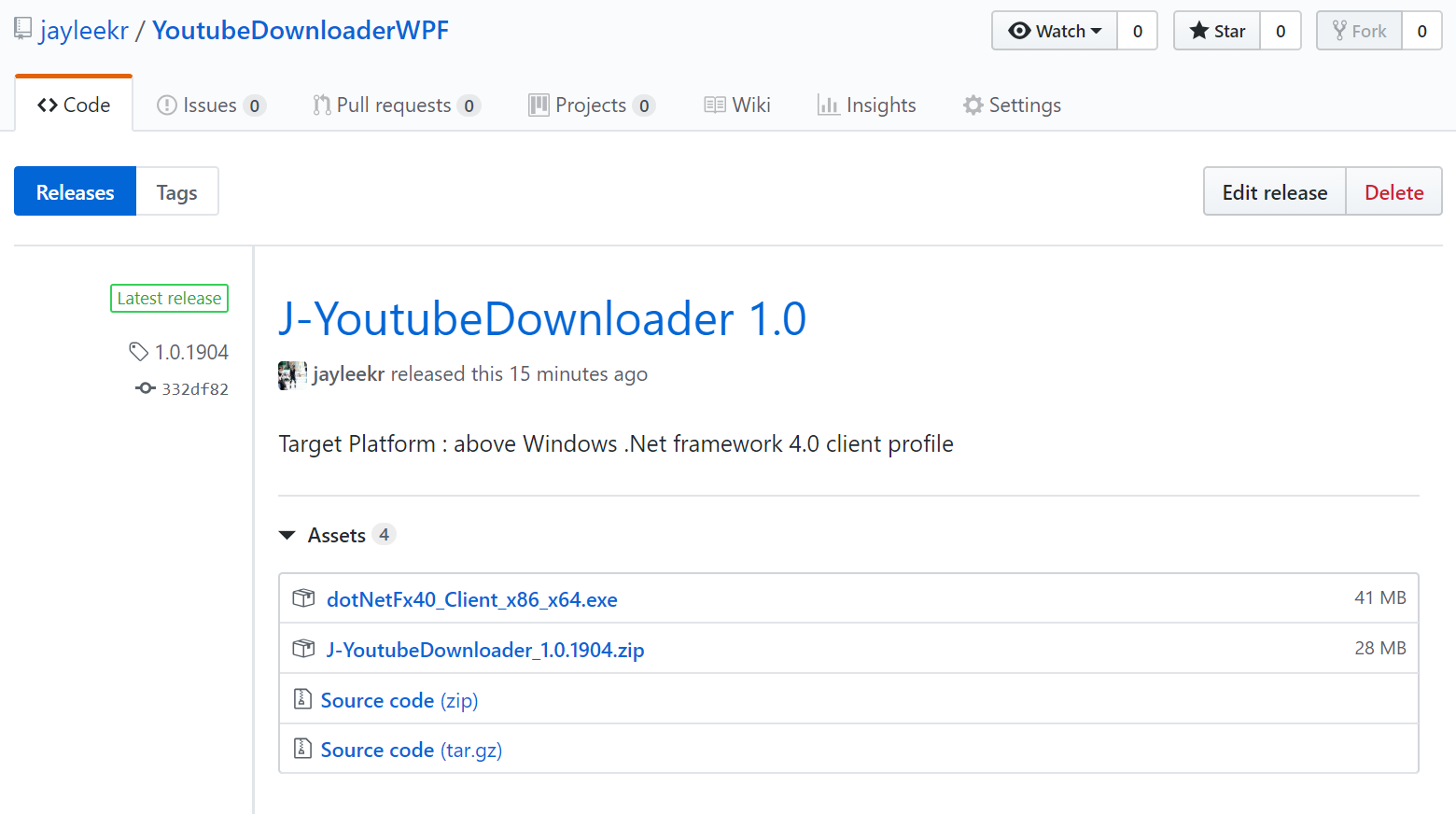Click the watchers count next to Watch
The height and width of the screenshot is (814, 1456).
coord(1138,31)
